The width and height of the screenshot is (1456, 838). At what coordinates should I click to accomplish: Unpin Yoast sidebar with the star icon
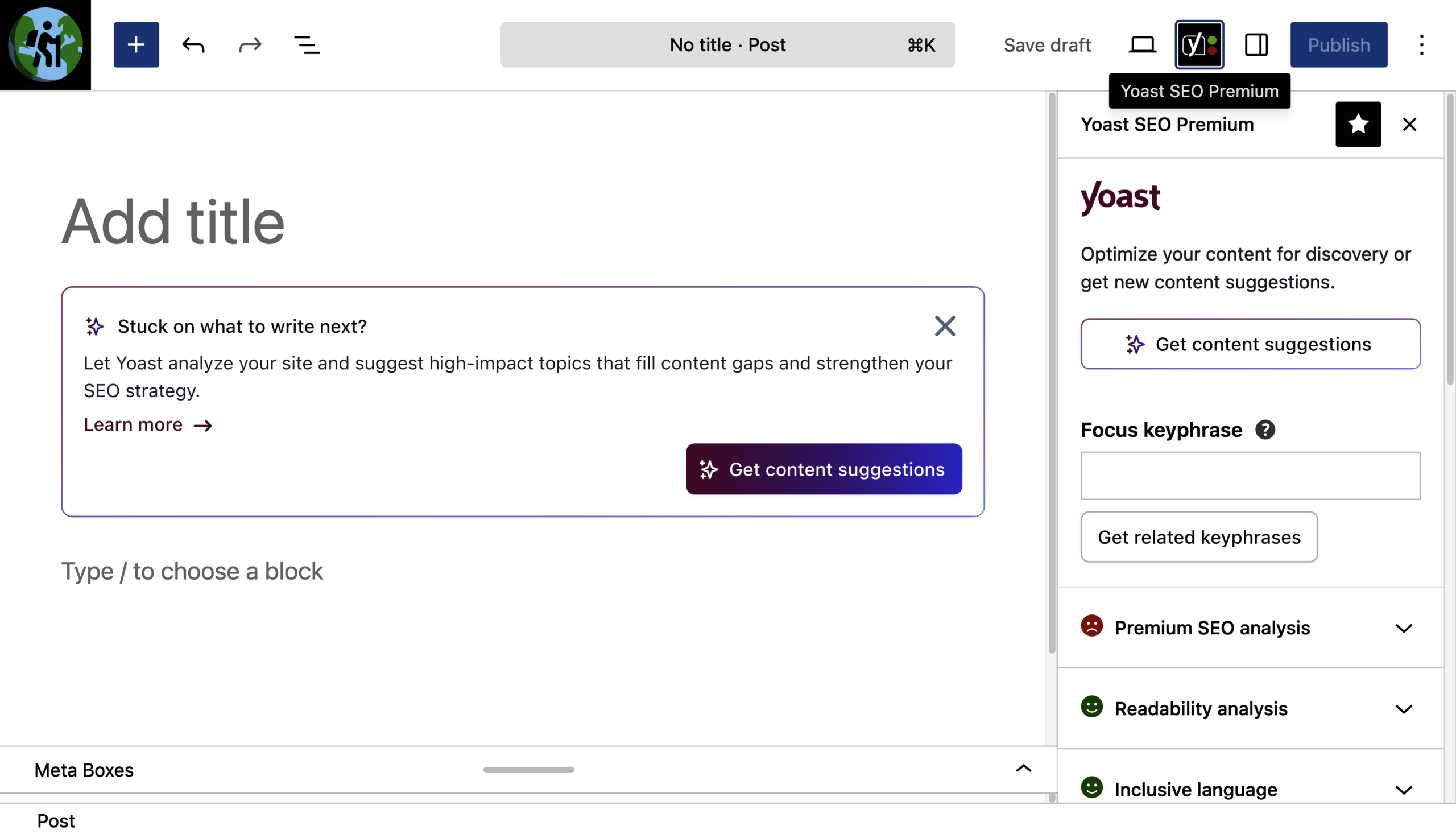pyautogui.click(x=1358, y=125)
